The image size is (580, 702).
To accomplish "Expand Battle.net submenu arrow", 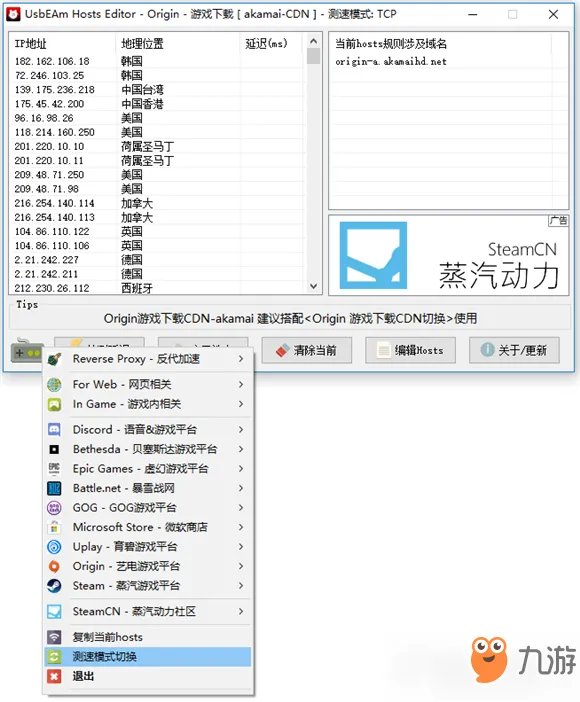I will point(241,488).
